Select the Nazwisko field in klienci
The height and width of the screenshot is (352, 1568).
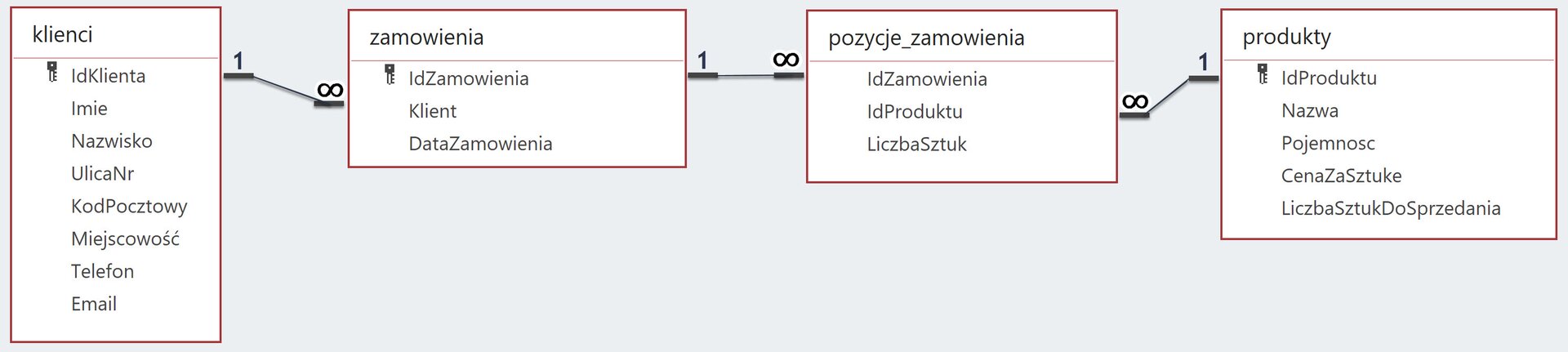(x=112, y=141)
